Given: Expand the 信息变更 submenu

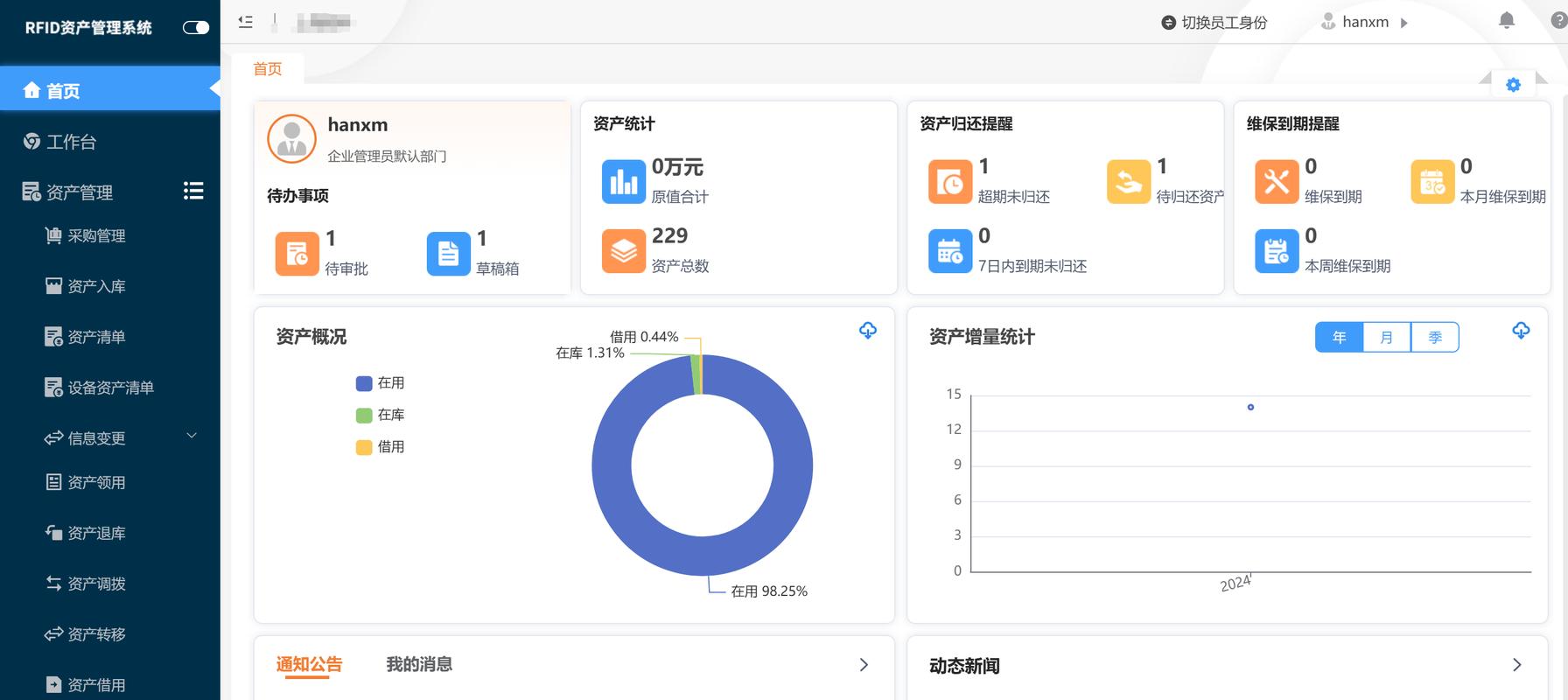Looking at the screenshot, I should tap(192, 437).
